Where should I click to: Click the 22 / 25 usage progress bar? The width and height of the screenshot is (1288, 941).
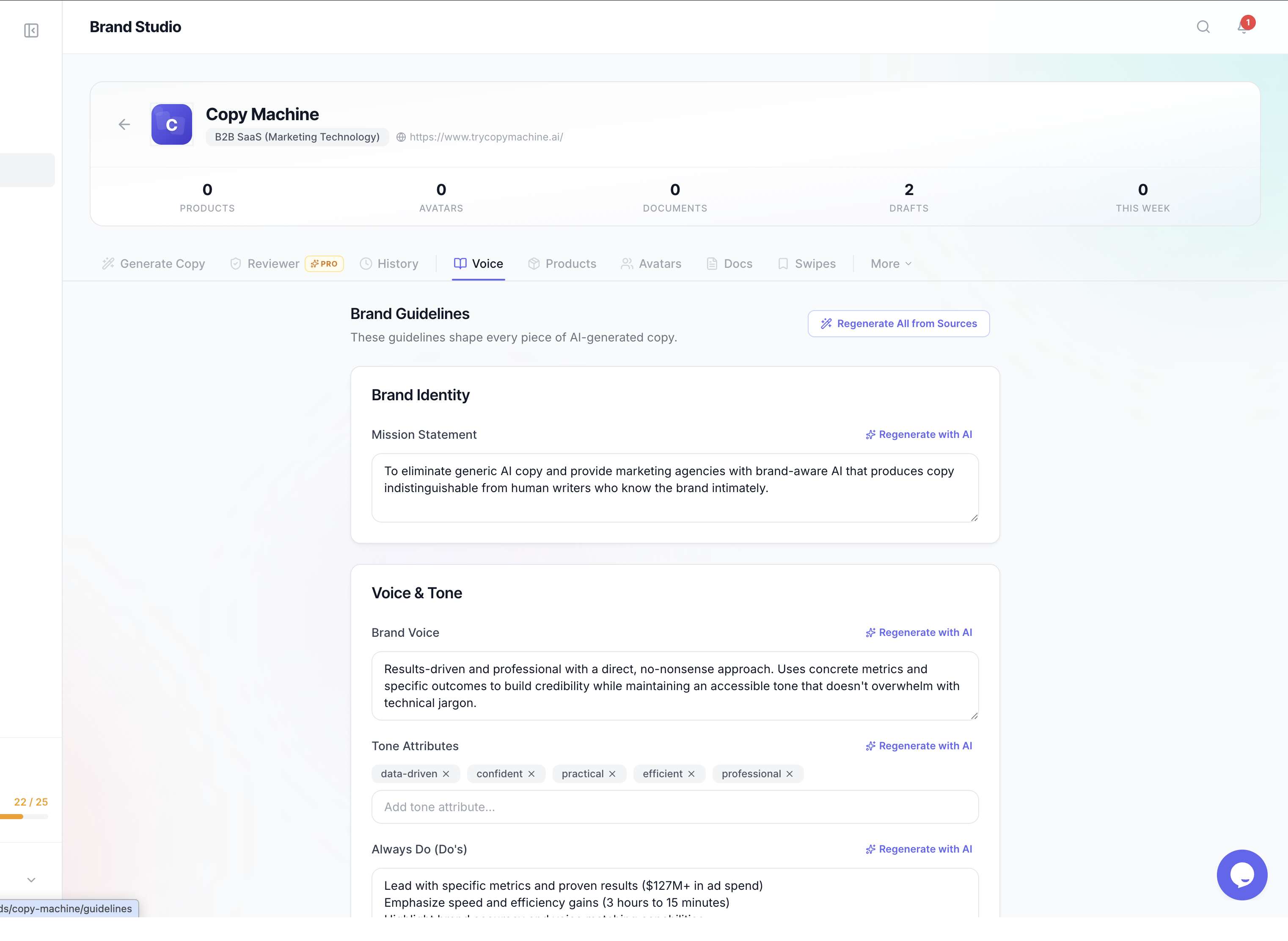point(24,816)
